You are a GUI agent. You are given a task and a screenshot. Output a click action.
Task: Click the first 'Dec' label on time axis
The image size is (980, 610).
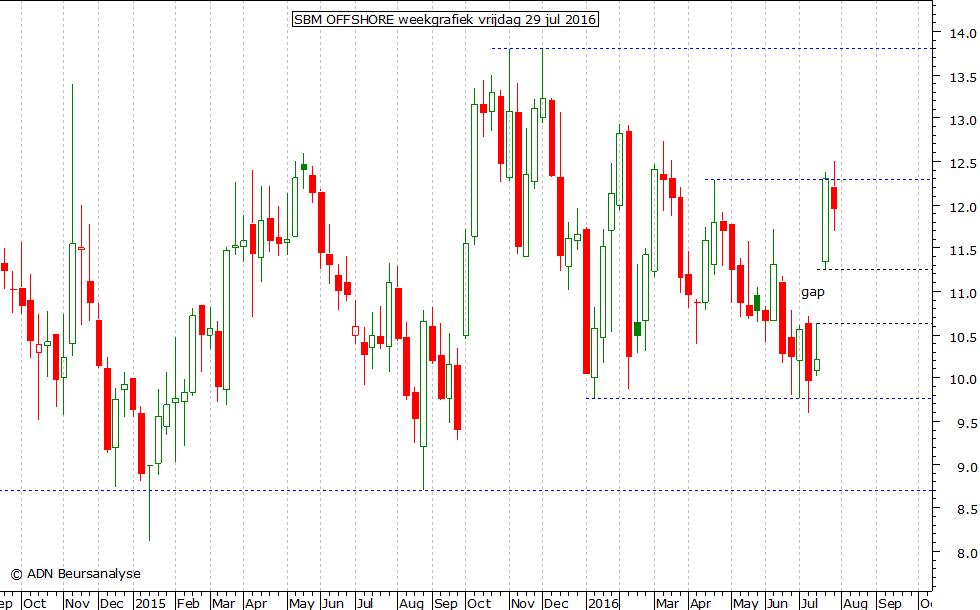tap(112, 603)
